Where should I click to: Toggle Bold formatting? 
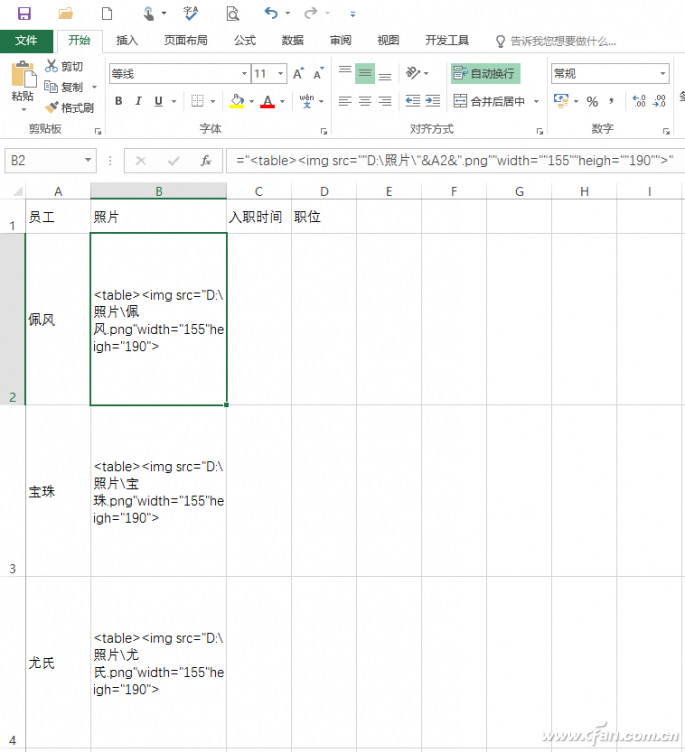coord(118,101)
